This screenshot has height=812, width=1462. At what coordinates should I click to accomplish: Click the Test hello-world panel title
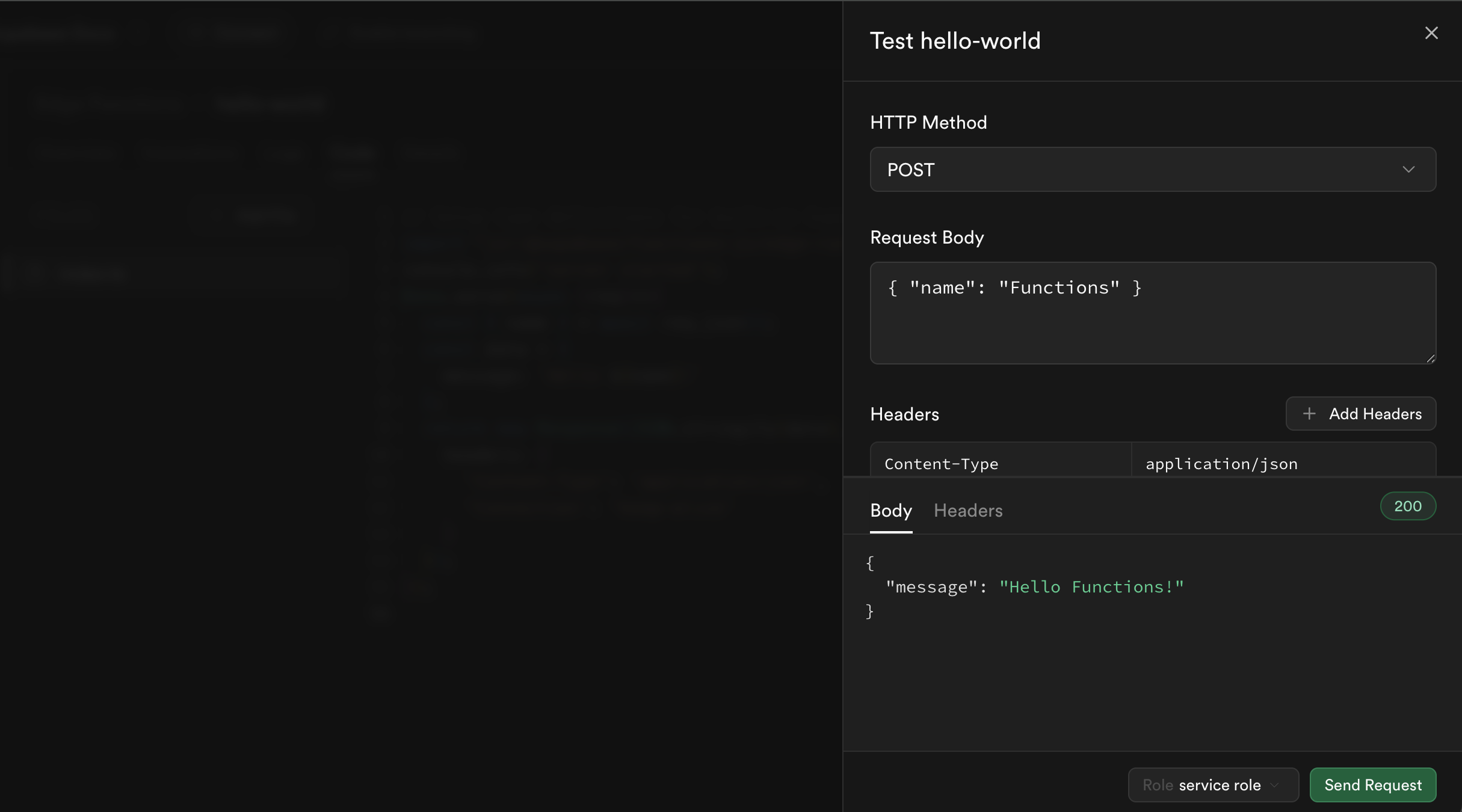point(955,41)
